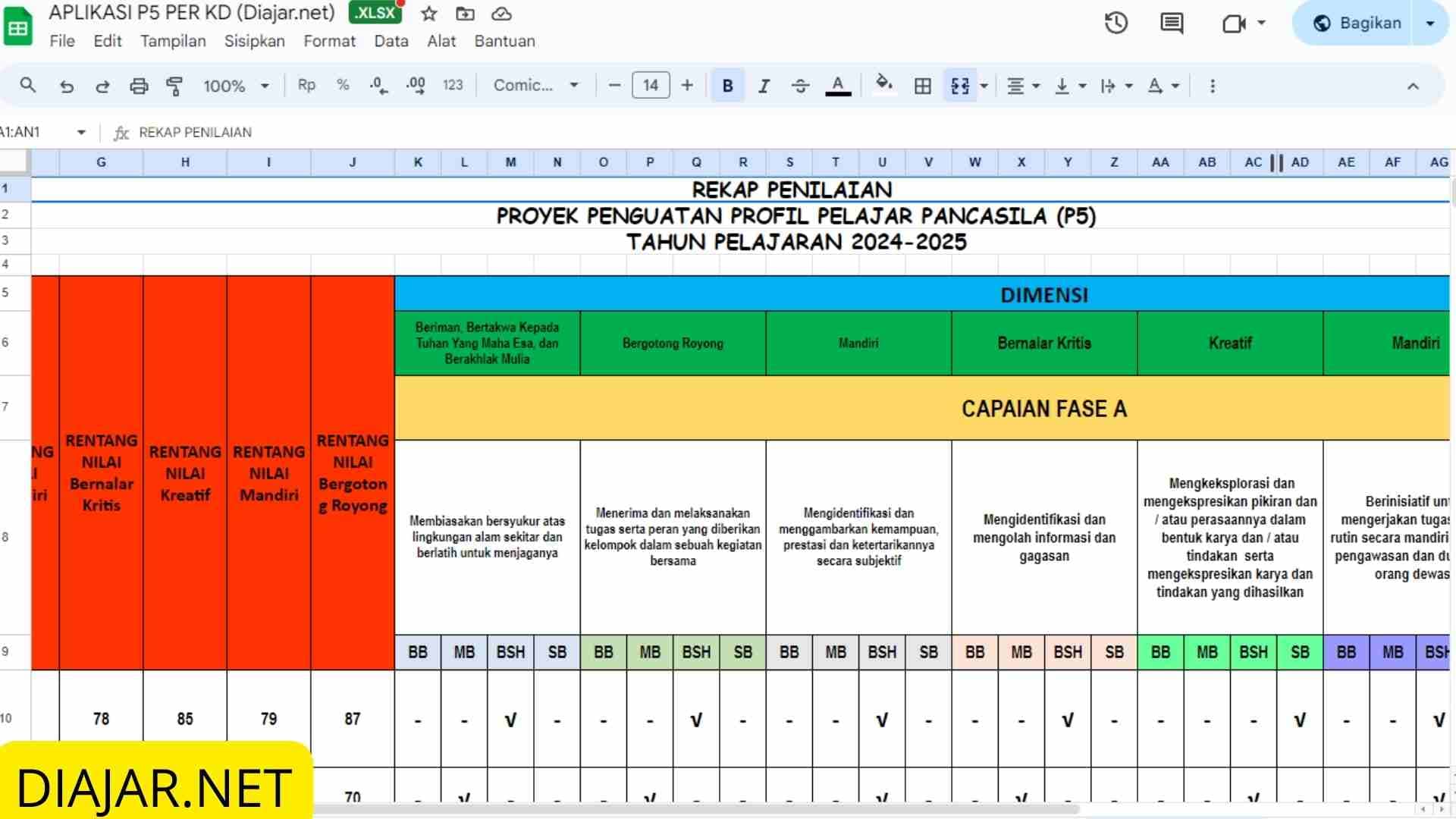The image size is (1456, 819).
Task: Open the fill color picker
Action: point(883,84)
